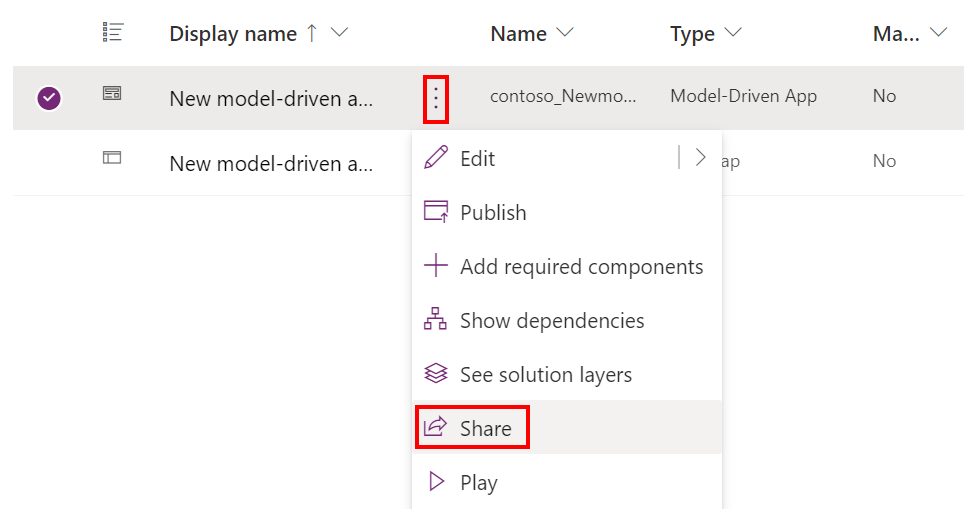Select Edit from the context menu
Image resolution: width=964 pixels, height=509 pixels.
[566, 159]
